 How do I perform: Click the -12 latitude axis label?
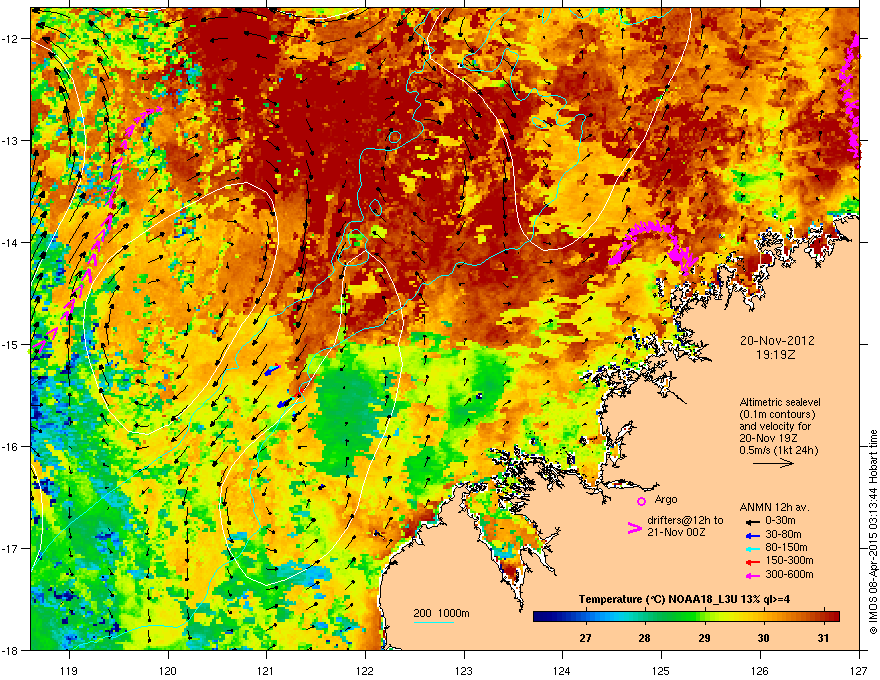click(x=10, y=39)
